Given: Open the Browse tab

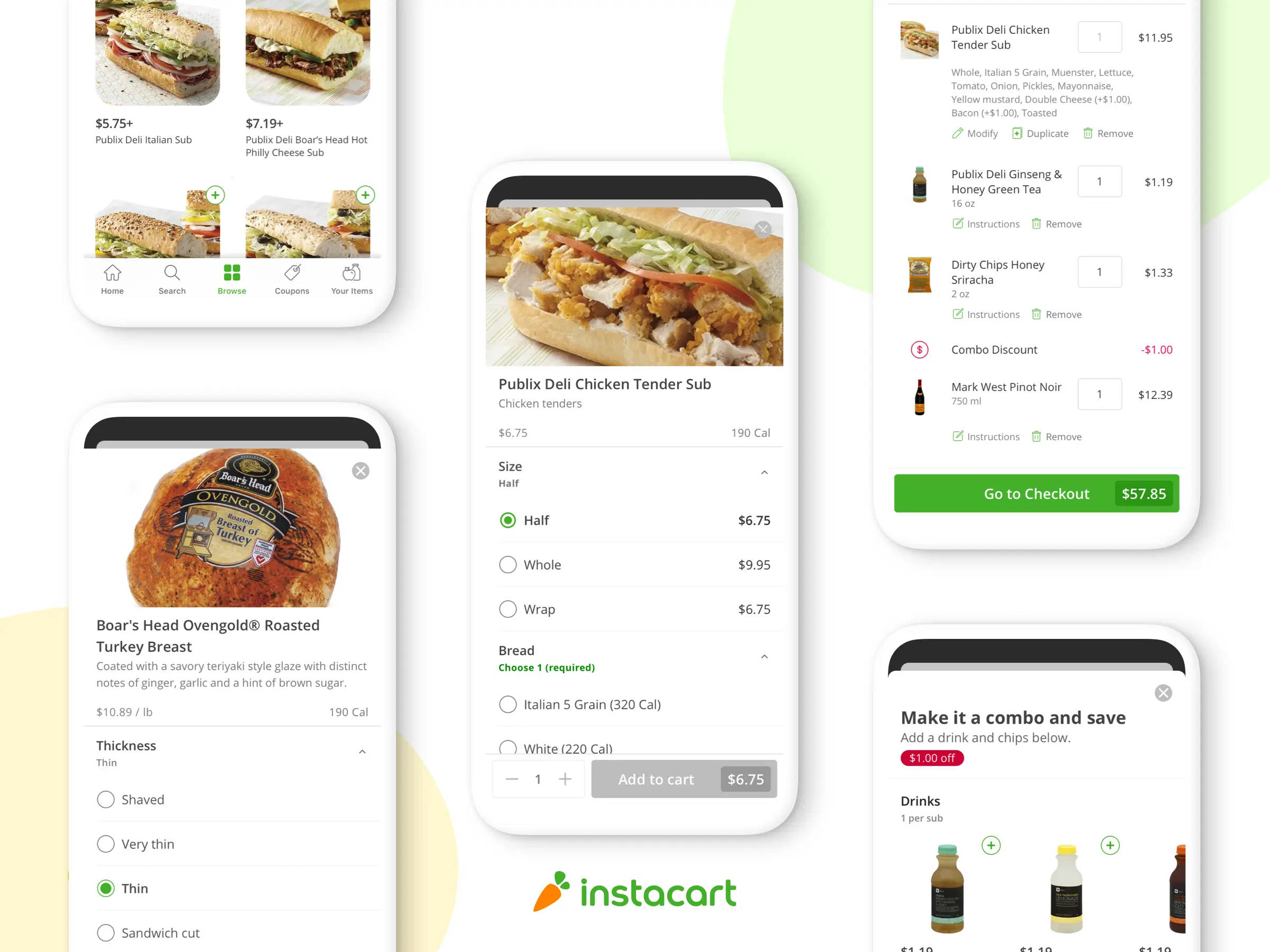Looking at the screenshot, I should [231, 279].
